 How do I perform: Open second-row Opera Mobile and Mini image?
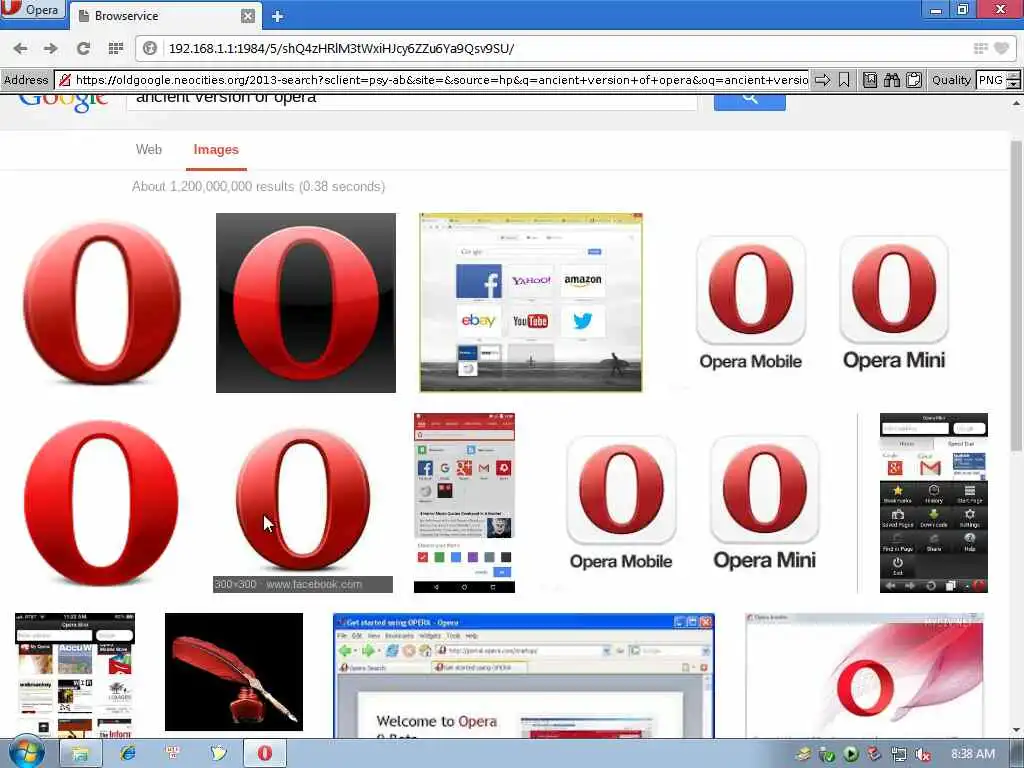coord(693,503)
